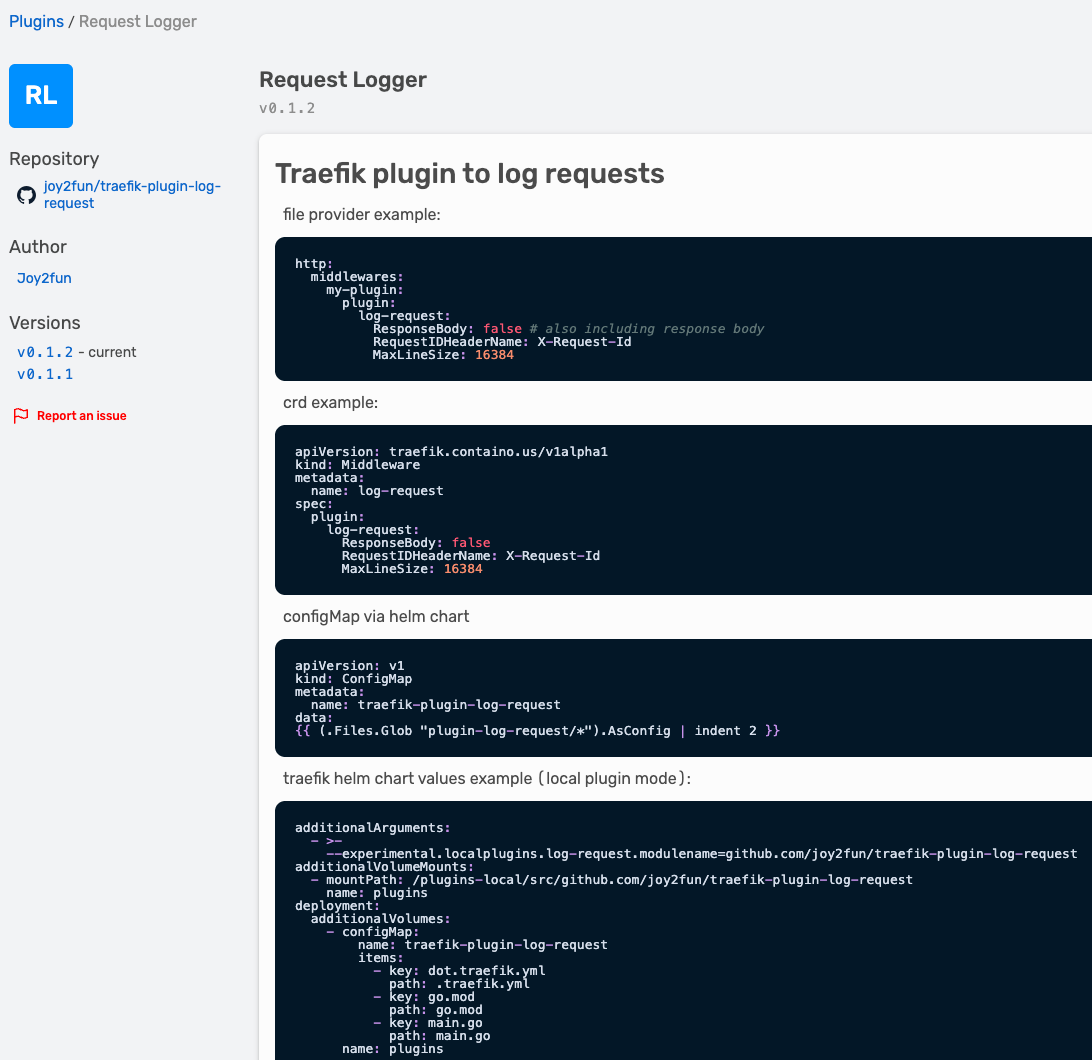Open the Joy2fun author link
Viewport: 1092px width, 1060px height.
pos(44,278)
